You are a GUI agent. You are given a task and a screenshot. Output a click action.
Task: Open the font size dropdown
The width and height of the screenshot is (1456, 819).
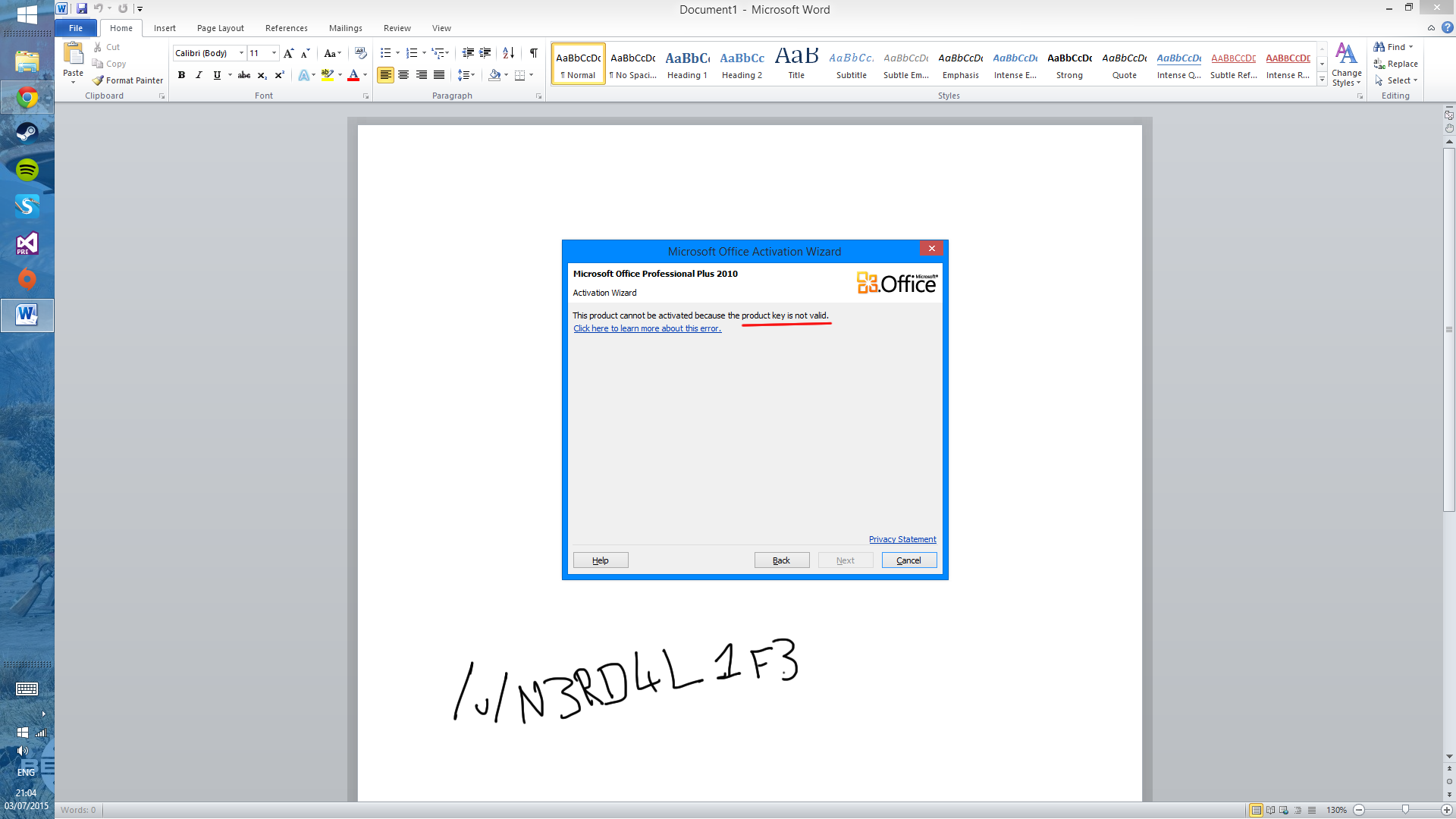pos(274,53)
